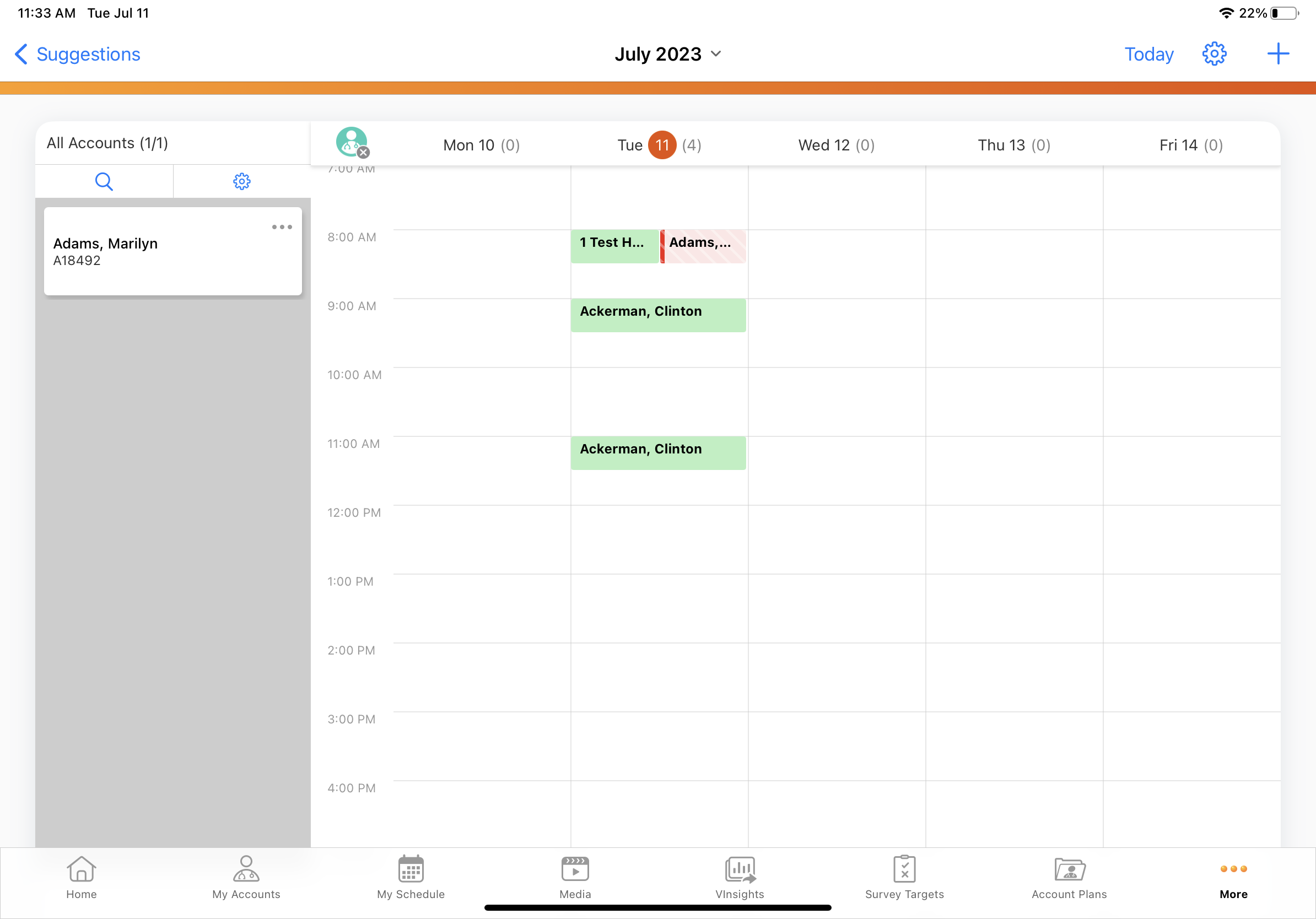Screen dimensions: 1316x919
Task: Go back to Suggestions
Action: pyautogui.click(x=77, y=54)
